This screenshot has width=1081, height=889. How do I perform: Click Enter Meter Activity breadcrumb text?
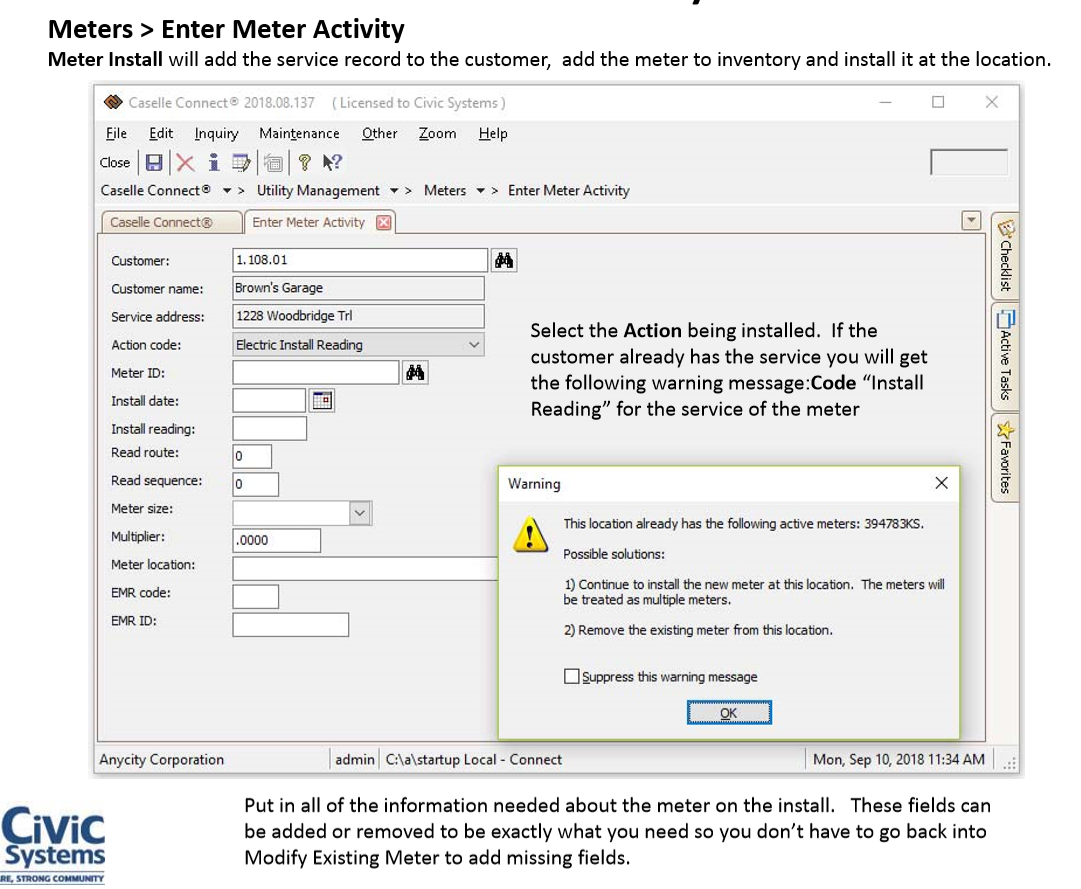coord(569,191)
